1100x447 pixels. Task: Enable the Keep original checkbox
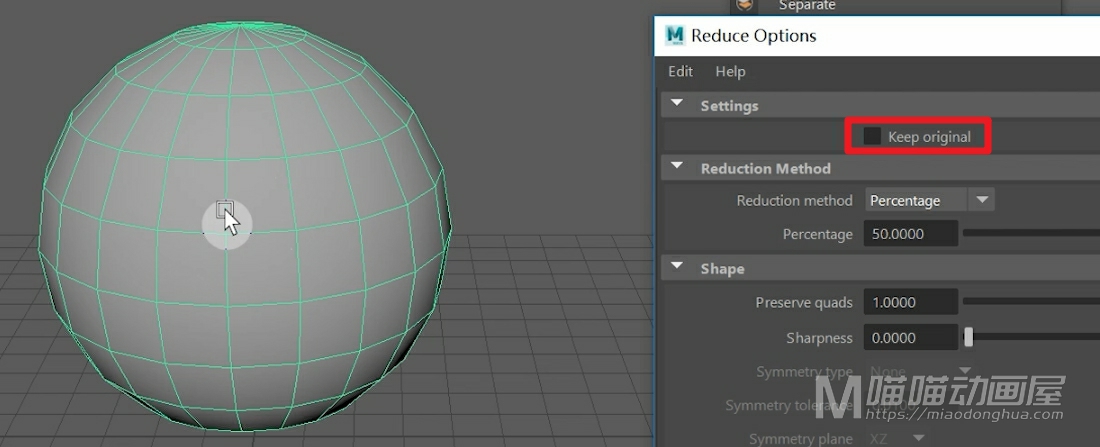(872, 137)
